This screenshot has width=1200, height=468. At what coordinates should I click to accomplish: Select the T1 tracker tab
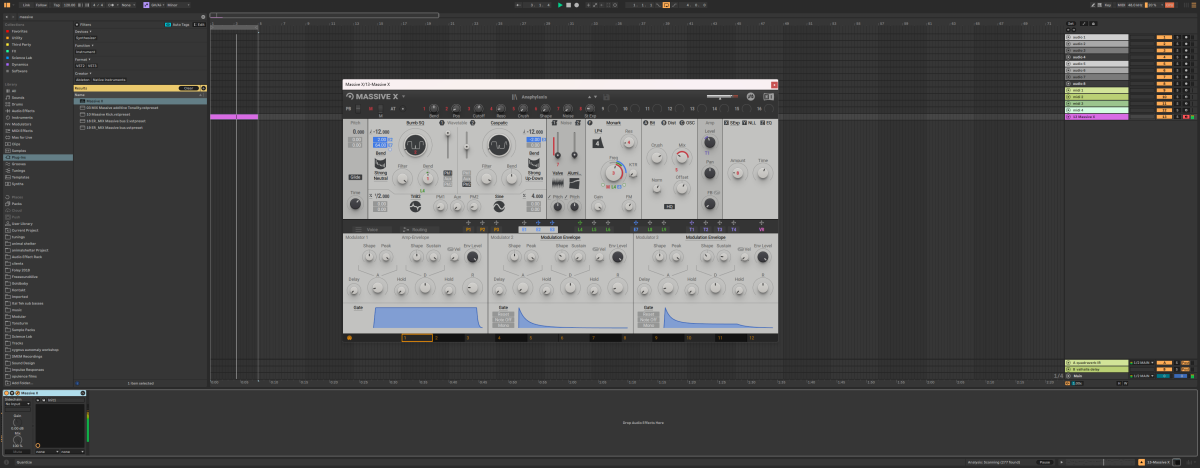[x=691, y=229]
